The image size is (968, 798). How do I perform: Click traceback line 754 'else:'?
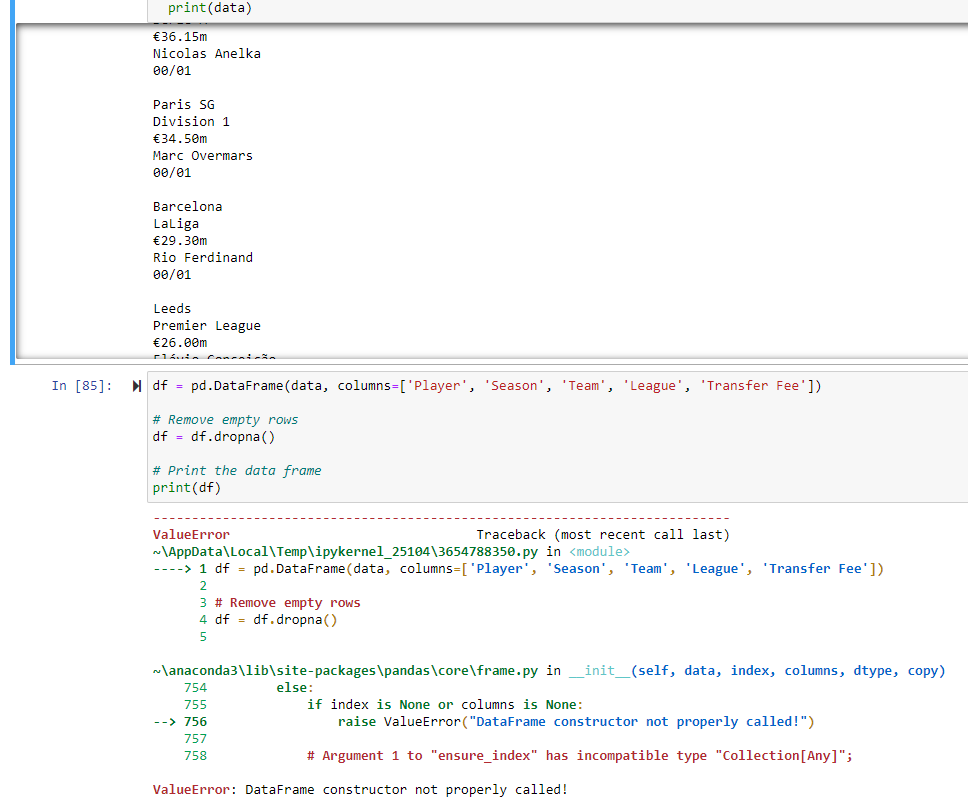(249, 688)
